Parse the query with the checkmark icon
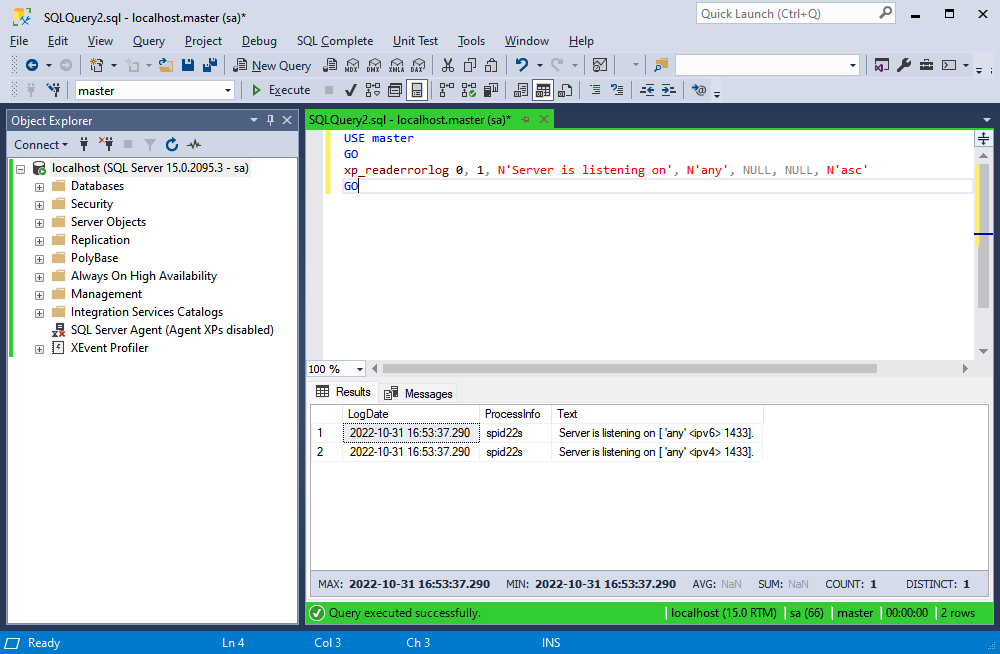 350,90
